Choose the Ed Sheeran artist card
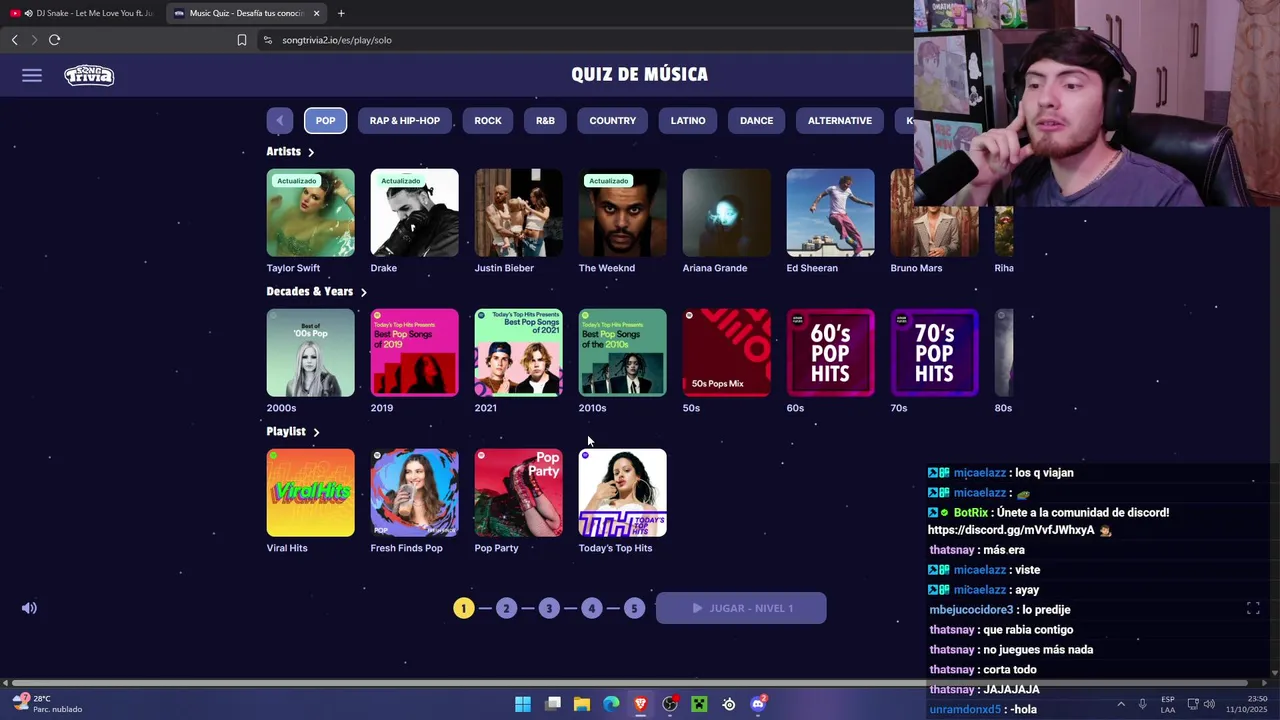Viewport: 1280px width, 720px height. point(831,213)
